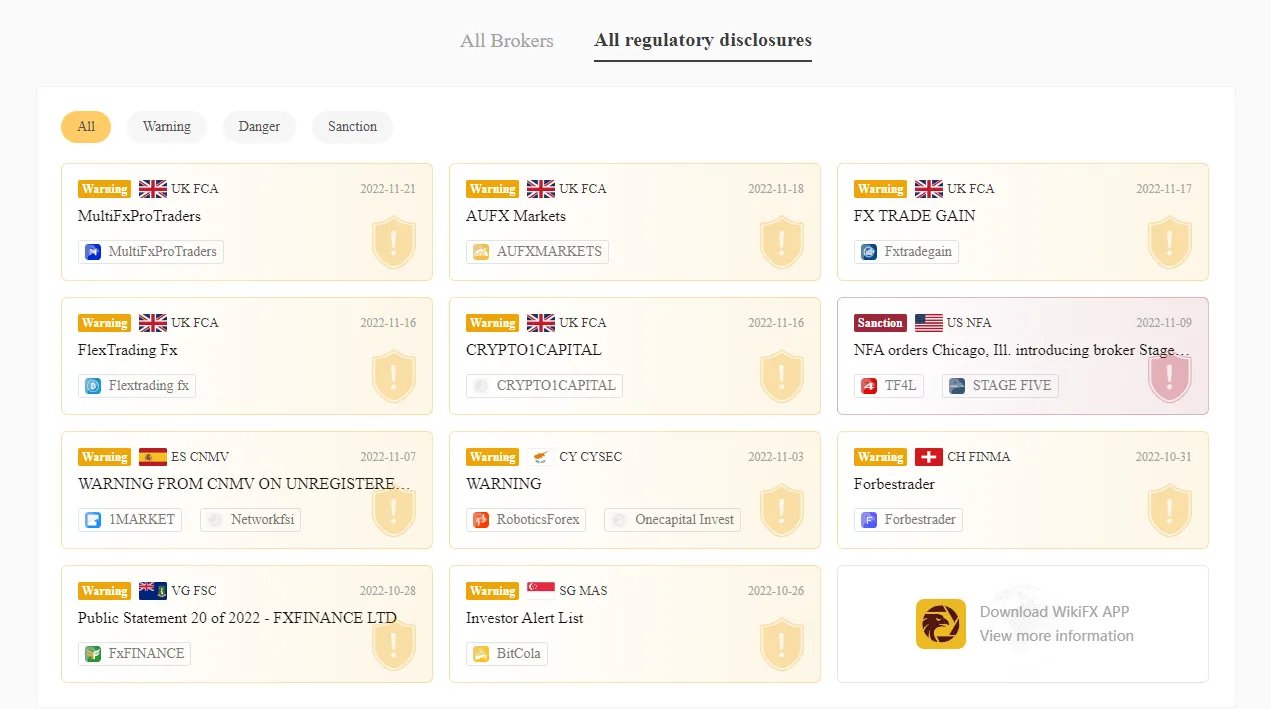This screenshot has width=1271, height=709.
Task: Click the Forbestrader purple logo icon
Action: (869, 520)
